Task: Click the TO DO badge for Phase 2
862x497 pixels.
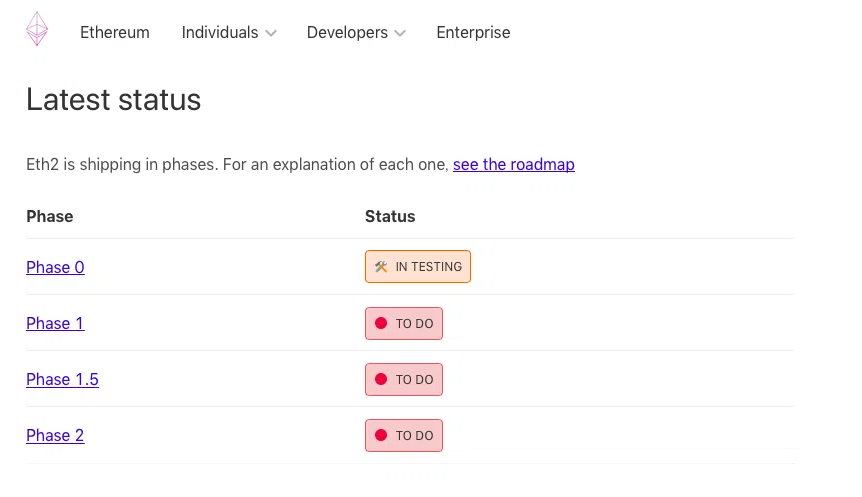Action: [404, 435]
